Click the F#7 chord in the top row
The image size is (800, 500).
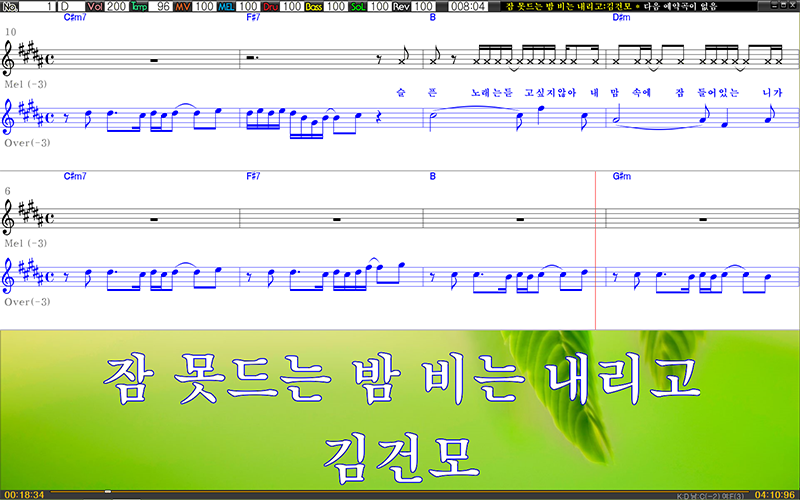click(253, 17)
